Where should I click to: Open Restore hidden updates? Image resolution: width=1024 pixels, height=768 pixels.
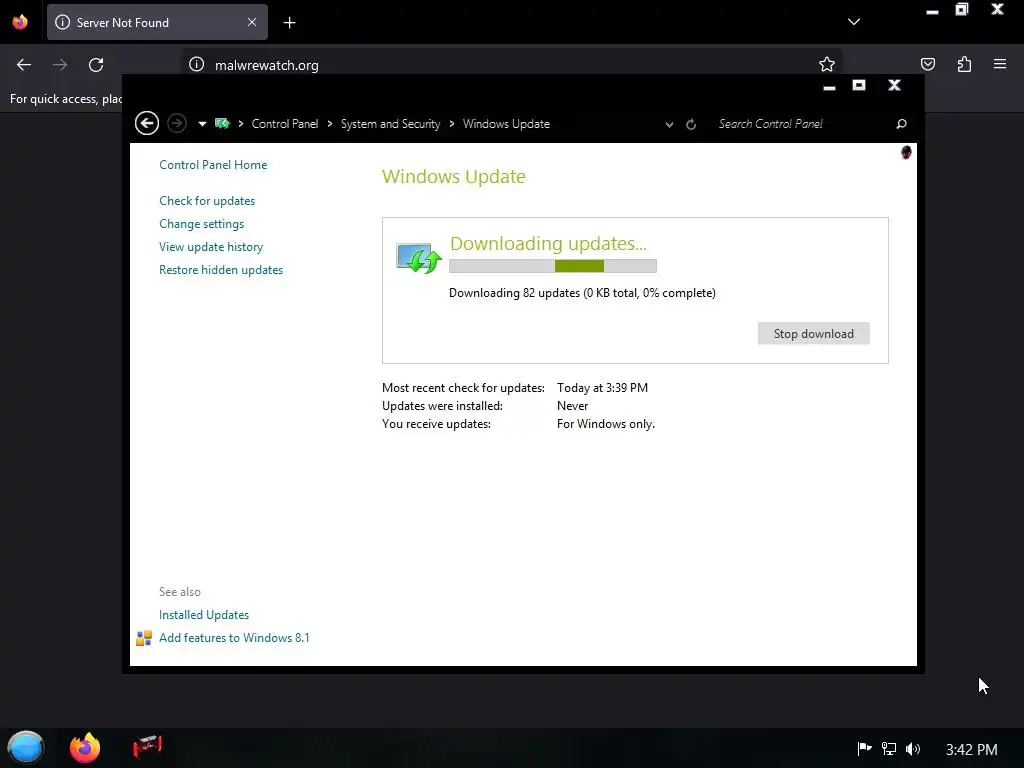pos(221,270)
